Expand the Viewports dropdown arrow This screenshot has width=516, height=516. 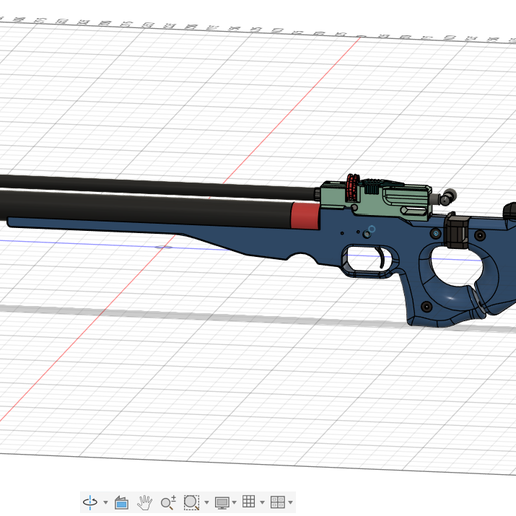[291, 502]
